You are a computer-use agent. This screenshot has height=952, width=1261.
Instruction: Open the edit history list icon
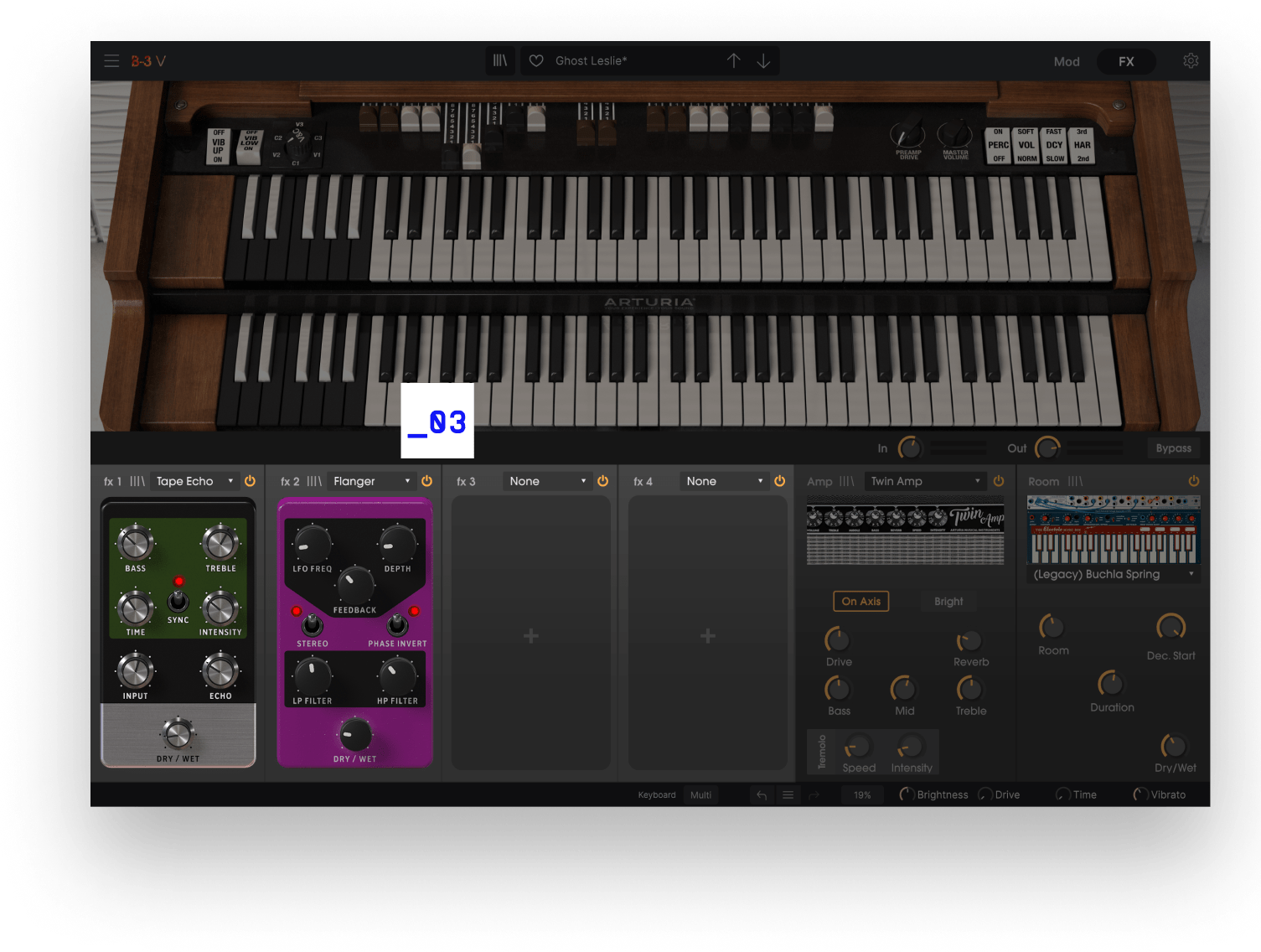(788, 795)
